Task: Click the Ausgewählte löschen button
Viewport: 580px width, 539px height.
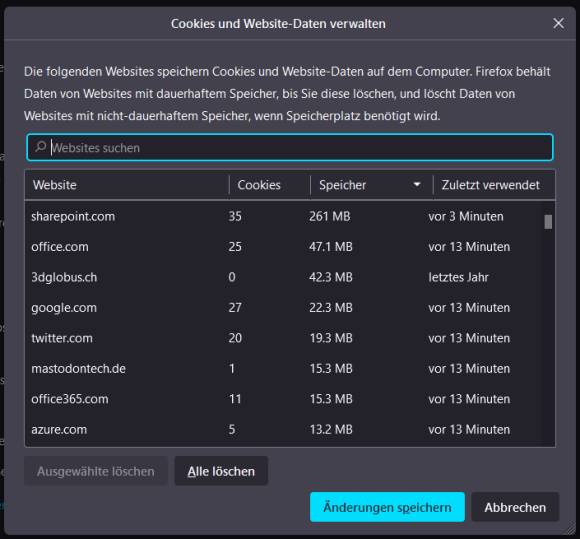Action: [x=96, y=471]
